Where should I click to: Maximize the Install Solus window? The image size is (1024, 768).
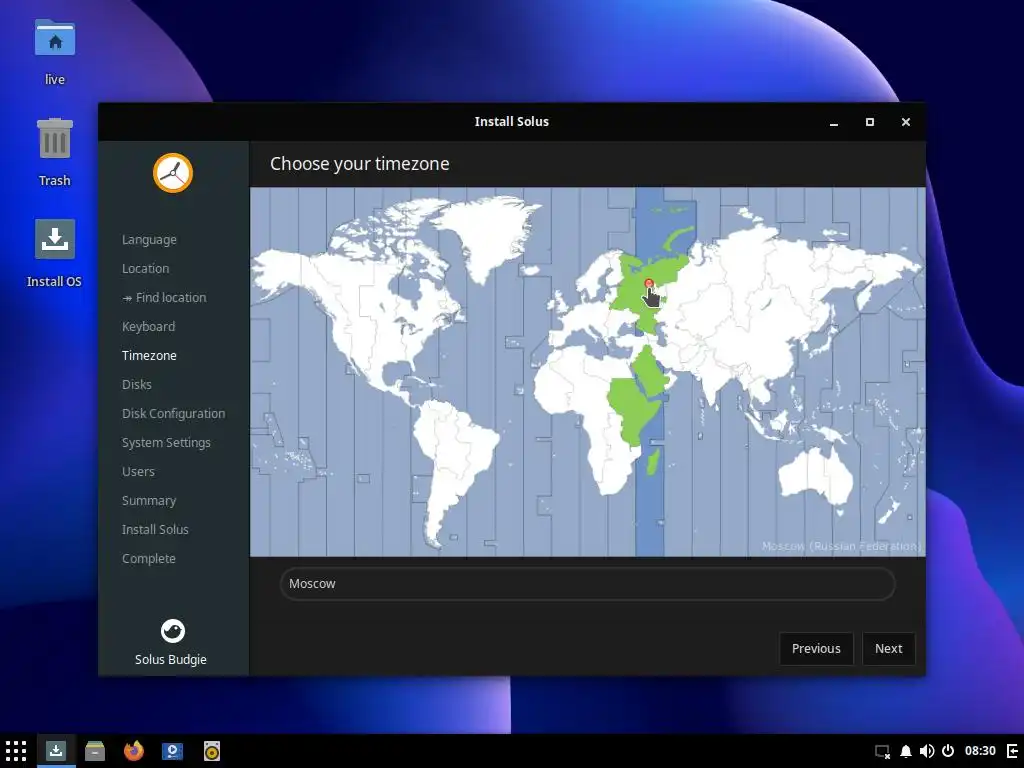pyautogui.click(x=869, y=122)
